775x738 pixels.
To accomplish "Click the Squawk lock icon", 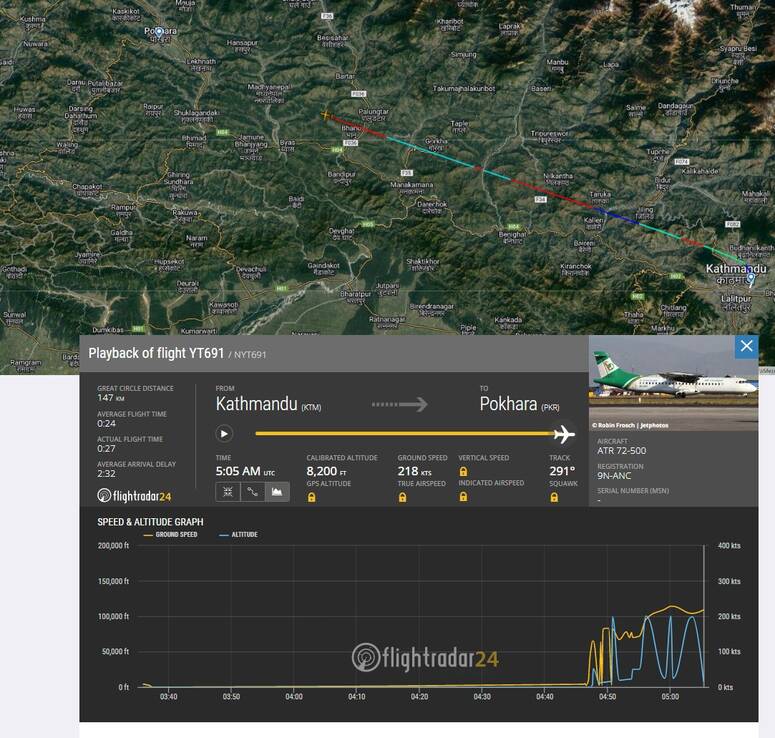I will click(x=554, y=497).
